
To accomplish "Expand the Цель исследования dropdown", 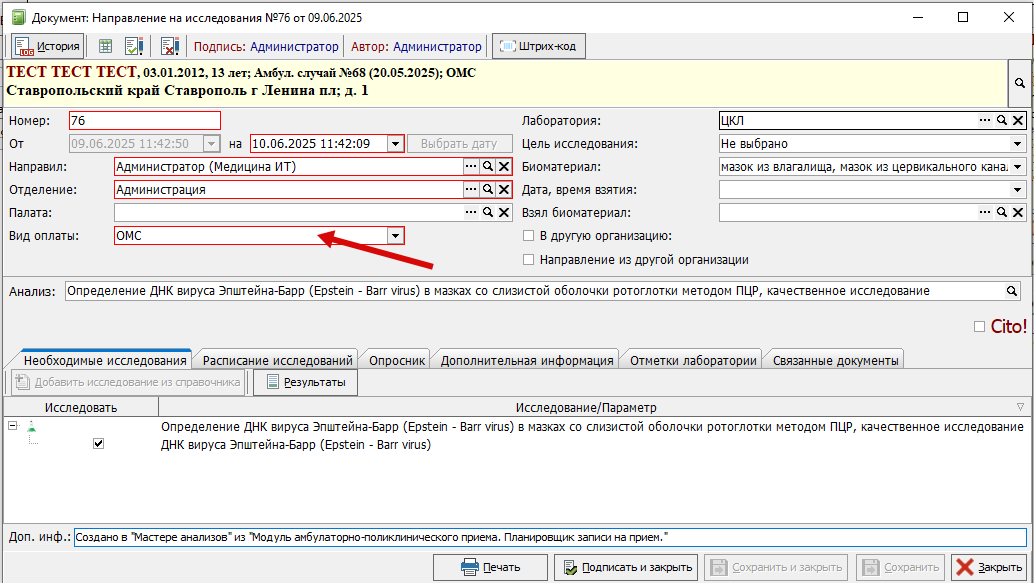I will pyautogui.click(x=1018, y=144).
